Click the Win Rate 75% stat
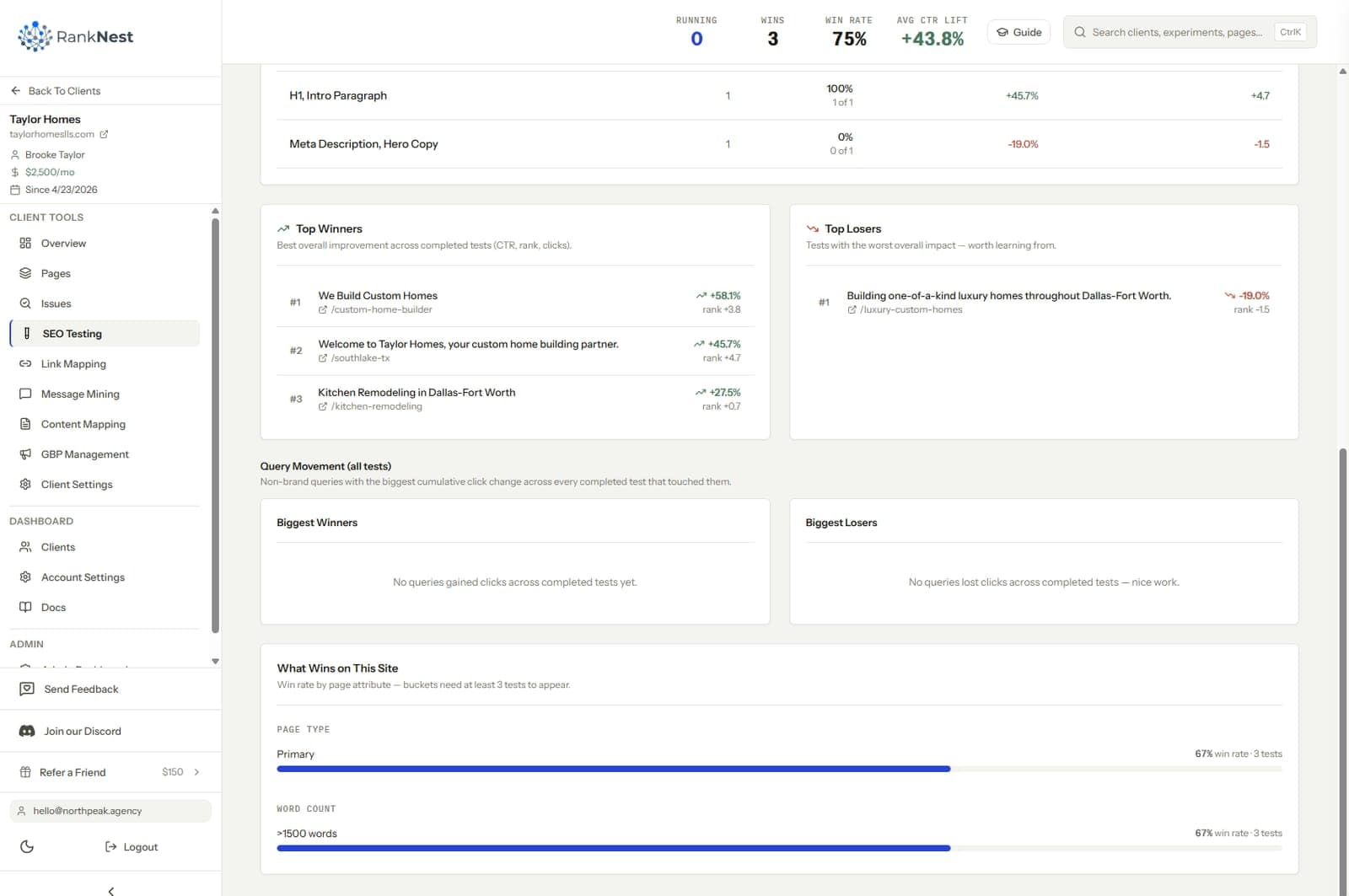Image resolution: width=1349 pixels, height=896 pixels. coord(849,32)
